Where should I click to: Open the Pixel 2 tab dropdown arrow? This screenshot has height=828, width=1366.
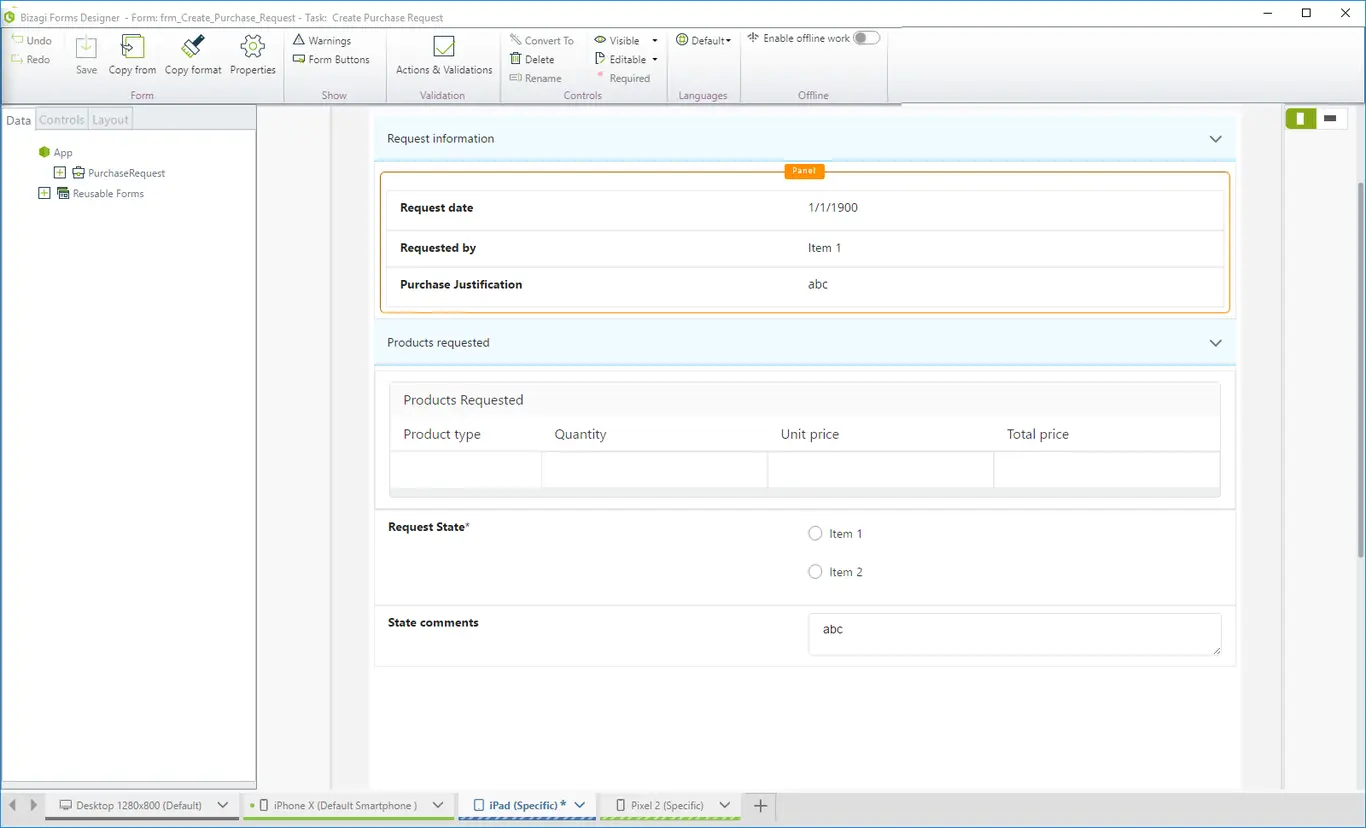click(x=725, y=805)
